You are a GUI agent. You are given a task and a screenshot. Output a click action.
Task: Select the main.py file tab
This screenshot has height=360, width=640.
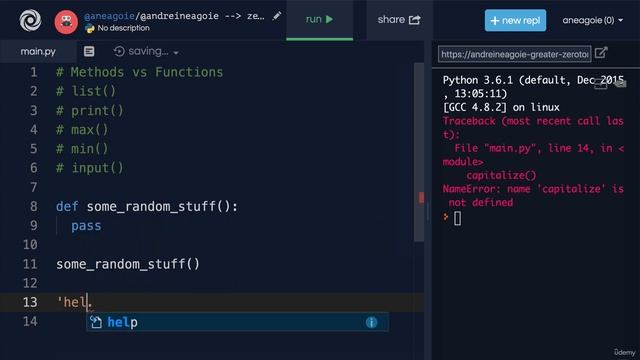(38, 51)
